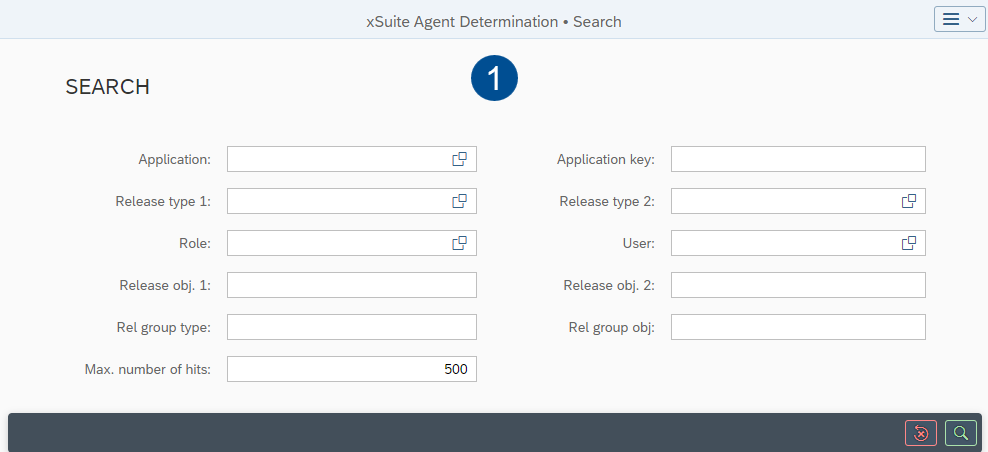Viewport: 988px width, 452px height.
Task: Click the Release obj. 2 text box
Action: click(797, 285)
